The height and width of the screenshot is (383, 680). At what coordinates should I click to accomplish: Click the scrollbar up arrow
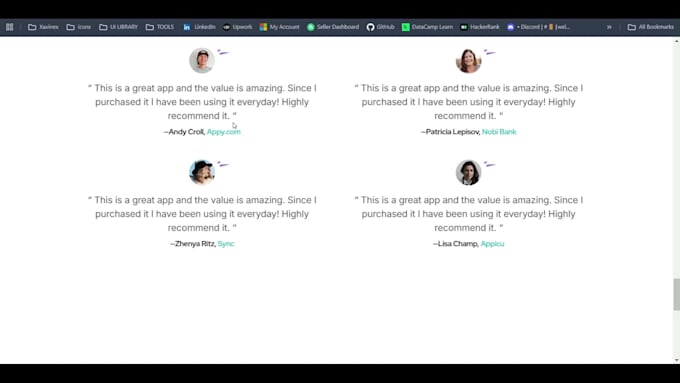tap(677, 41)
